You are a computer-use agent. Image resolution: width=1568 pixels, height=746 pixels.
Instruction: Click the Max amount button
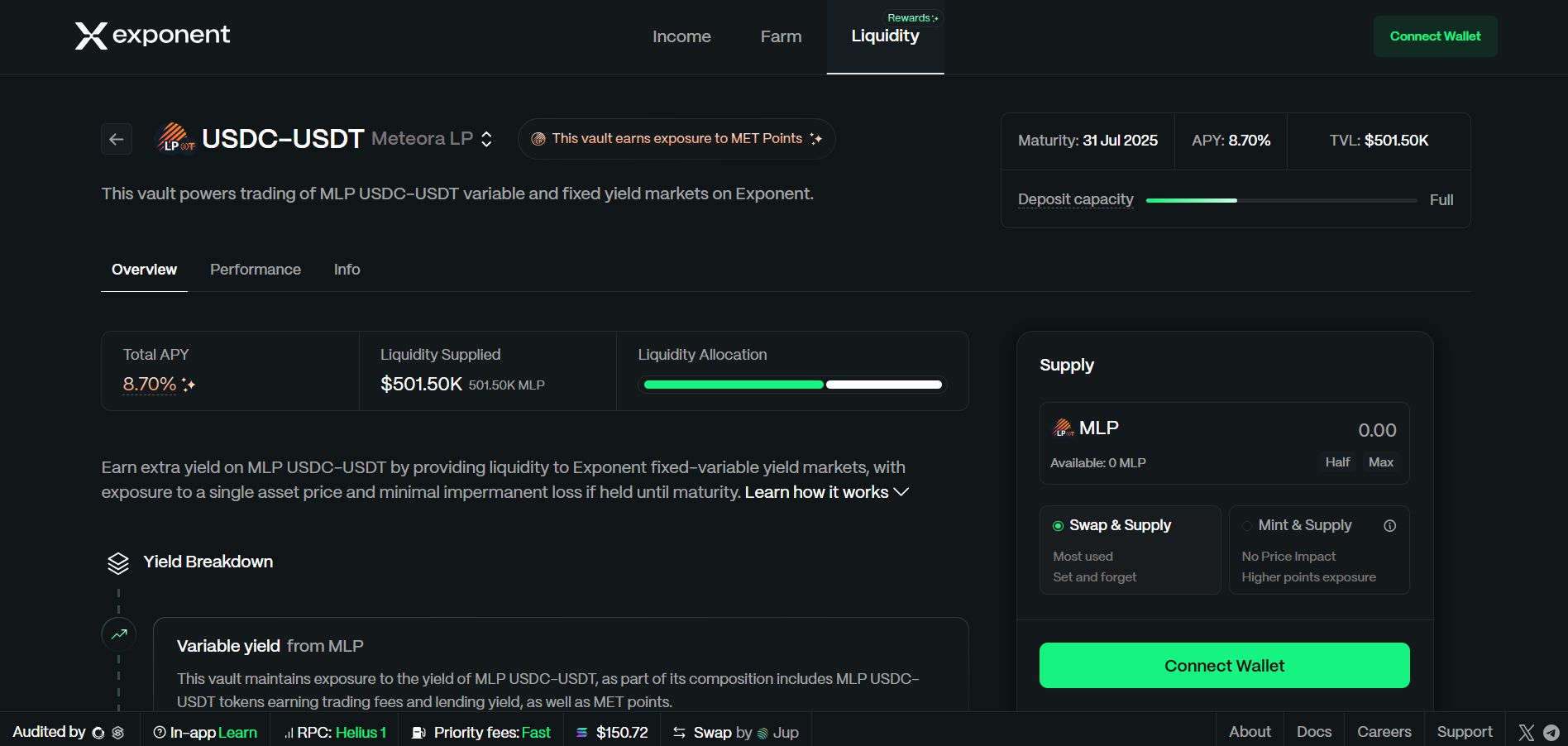click(1381, 462)
